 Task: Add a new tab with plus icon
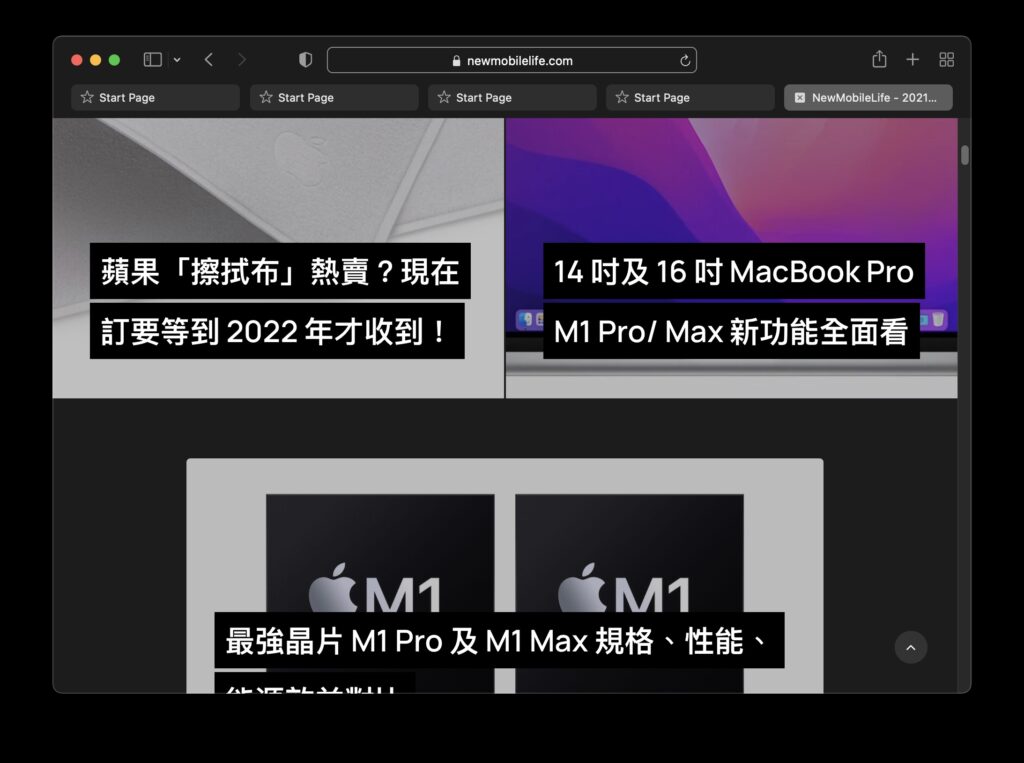tap(912, 60)
